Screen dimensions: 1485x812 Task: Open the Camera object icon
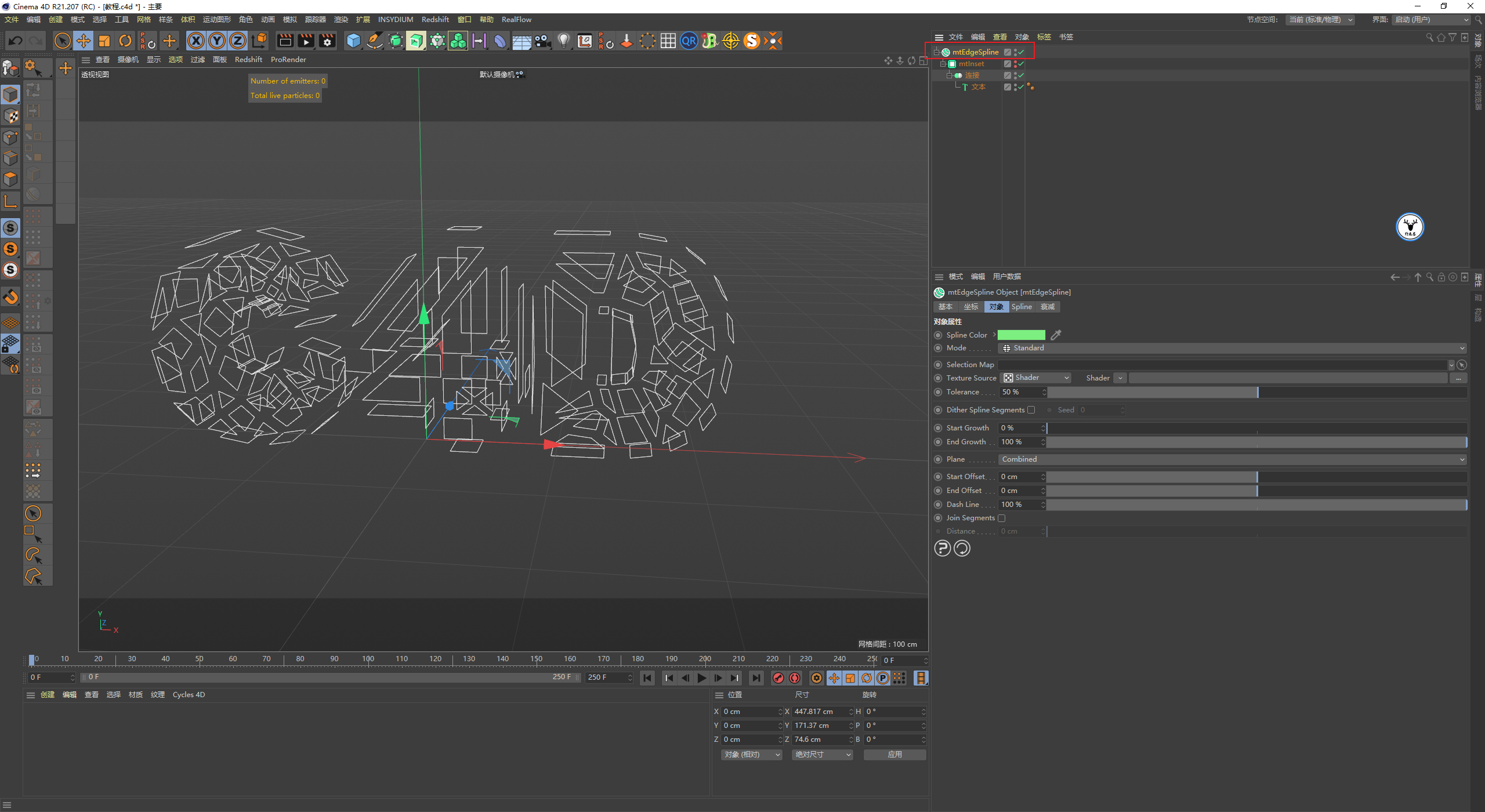pyautogui.click(x=542, y=41)
